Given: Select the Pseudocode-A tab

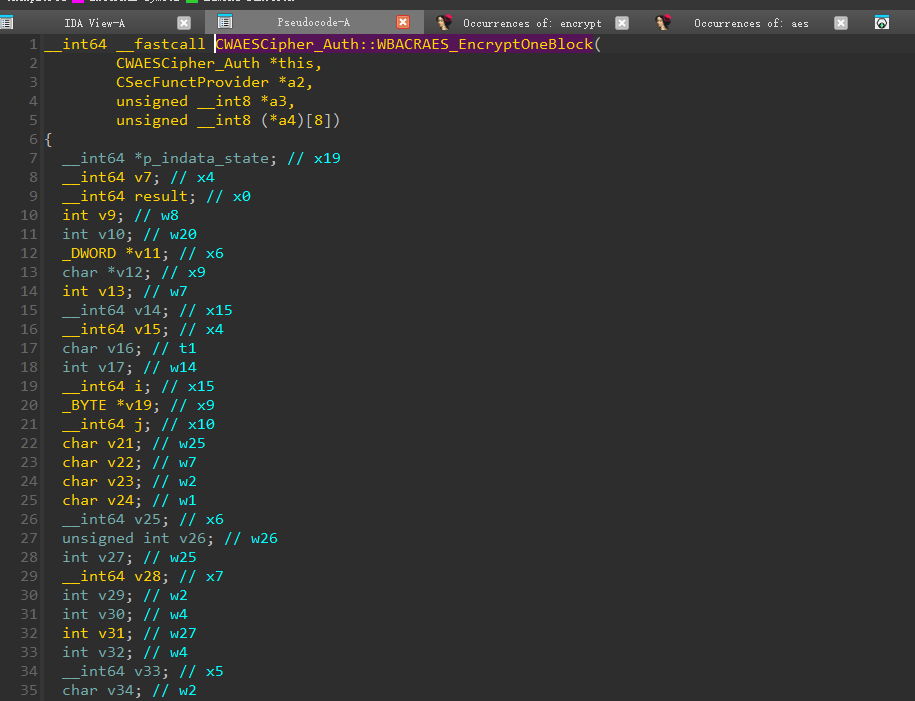Looking at the screenshot, I should coord(313,23).
